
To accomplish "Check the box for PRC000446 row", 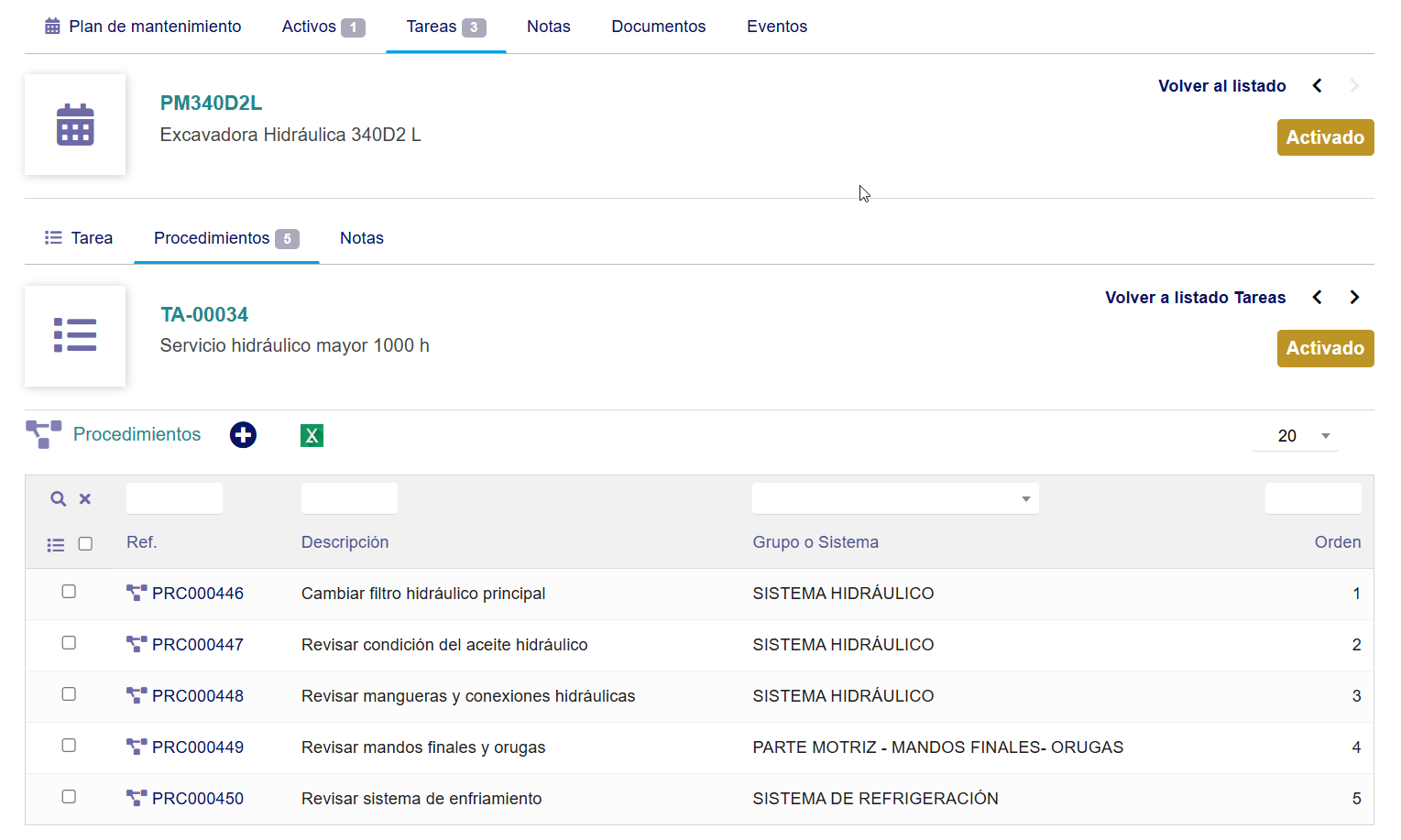I will [x=69, y=592].
